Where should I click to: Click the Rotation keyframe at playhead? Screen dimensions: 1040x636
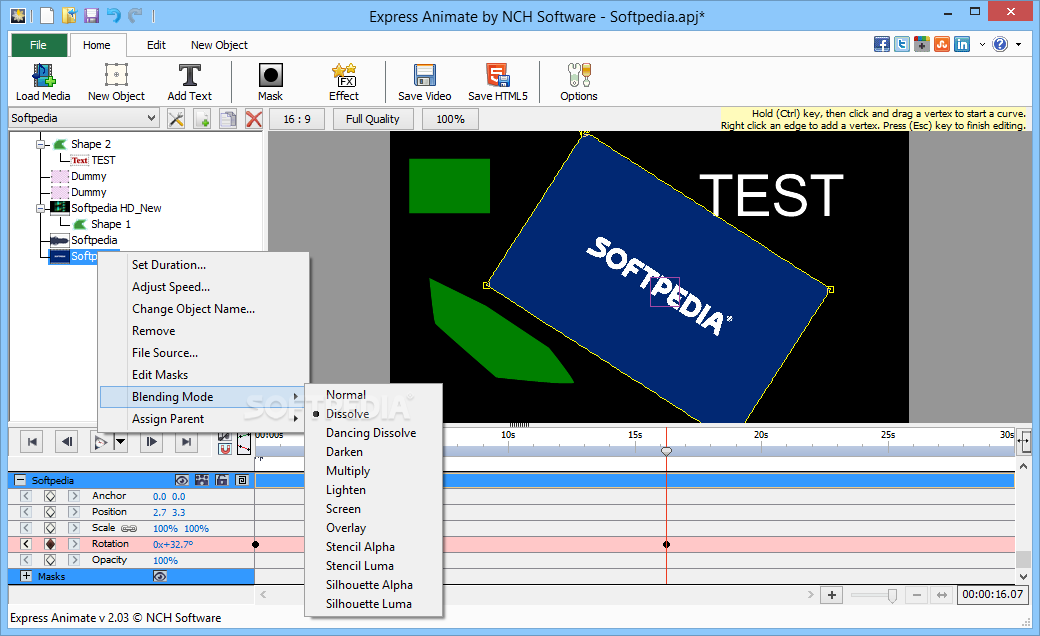[x=667, y=544]
